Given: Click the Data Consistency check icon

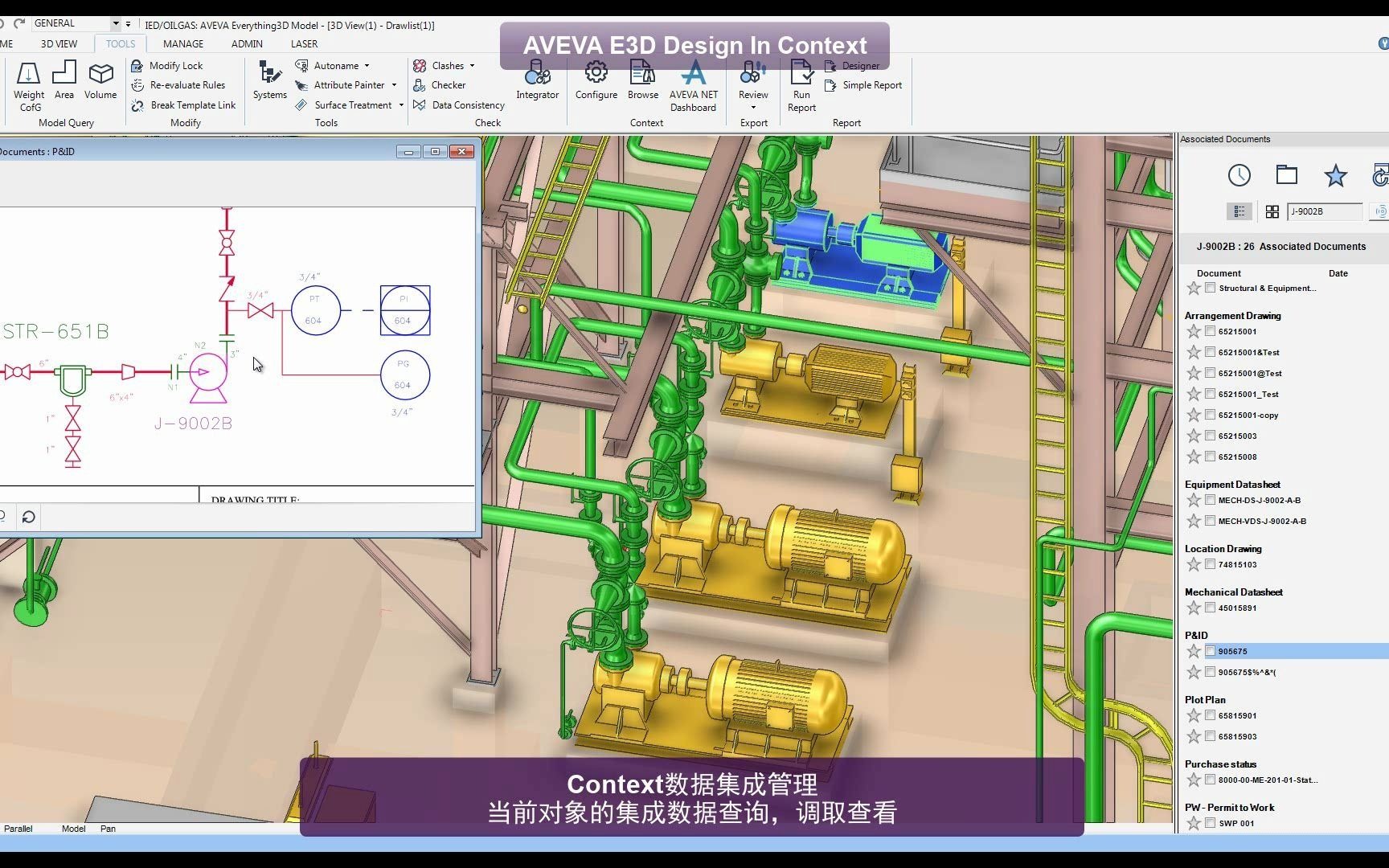Looking at the screenshot, I should pyautogui.click(x=420, y=104).
